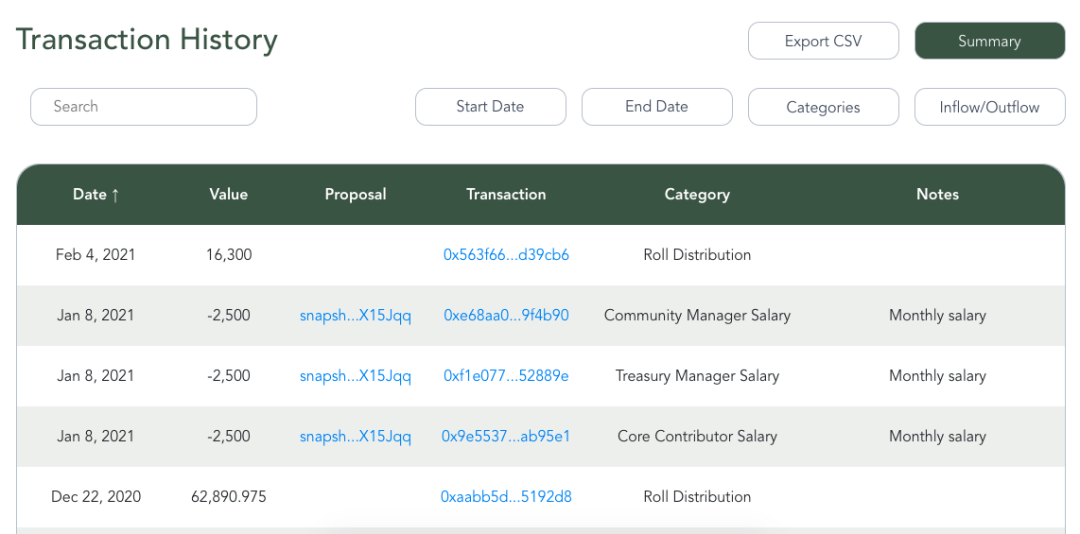
Task: Expand the Categories filter
Action: coord(823,107)
